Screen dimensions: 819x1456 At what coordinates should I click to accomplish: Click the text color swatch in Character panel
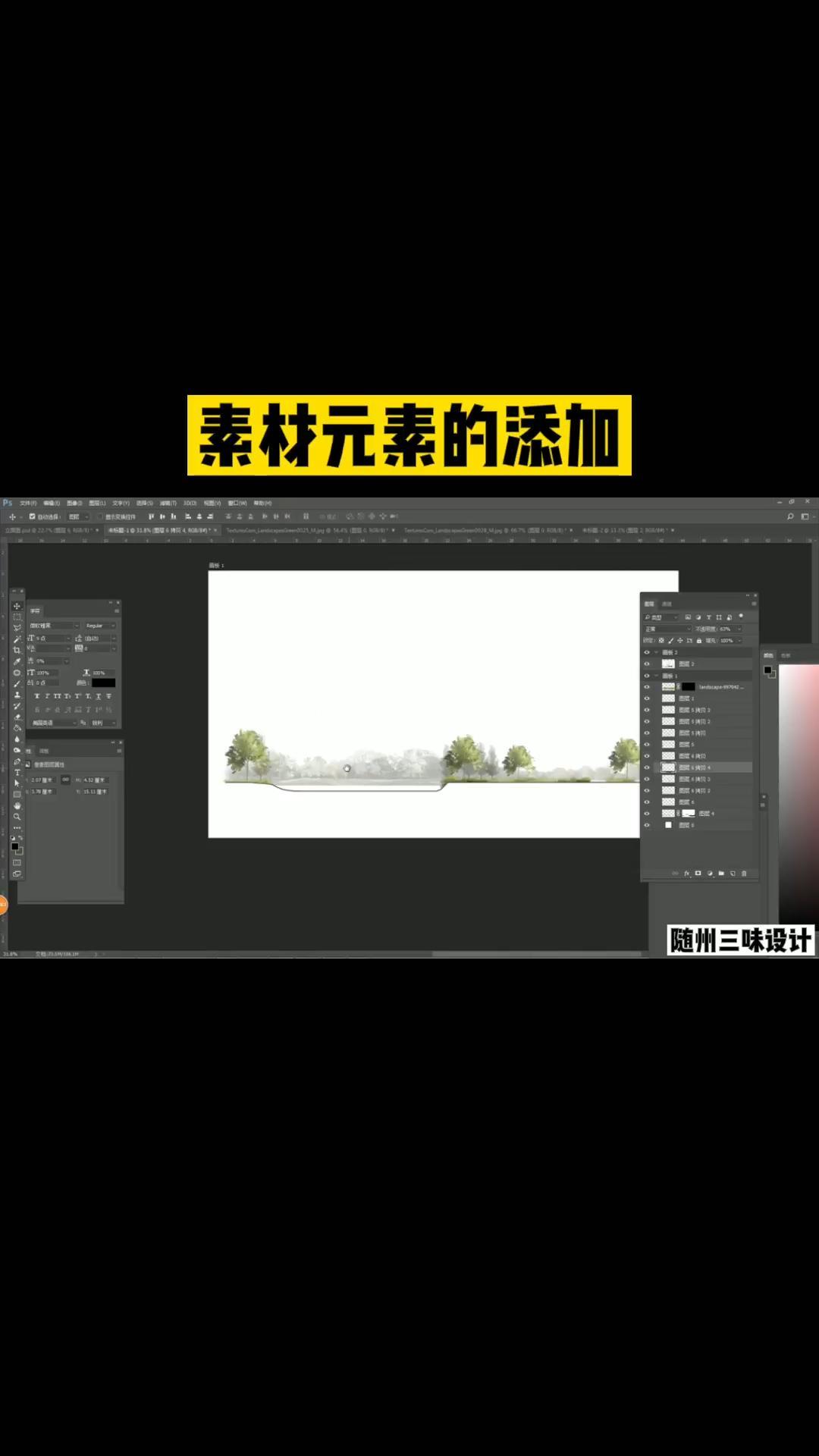pyautogui.click(x=104, y=683)
